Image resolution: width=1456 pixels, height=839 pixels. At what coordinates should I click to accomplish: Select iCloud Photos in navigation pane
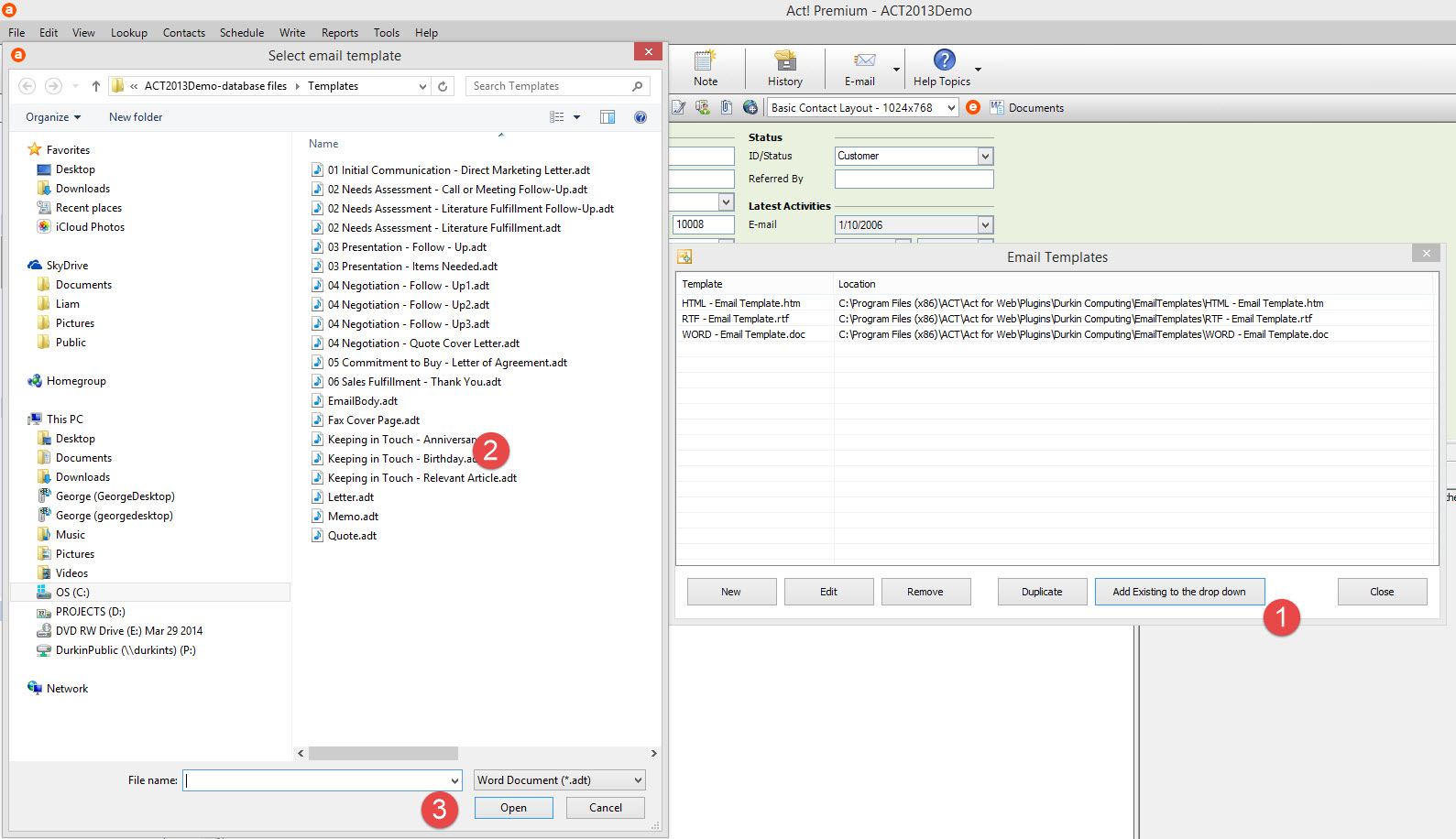(90, 227)
